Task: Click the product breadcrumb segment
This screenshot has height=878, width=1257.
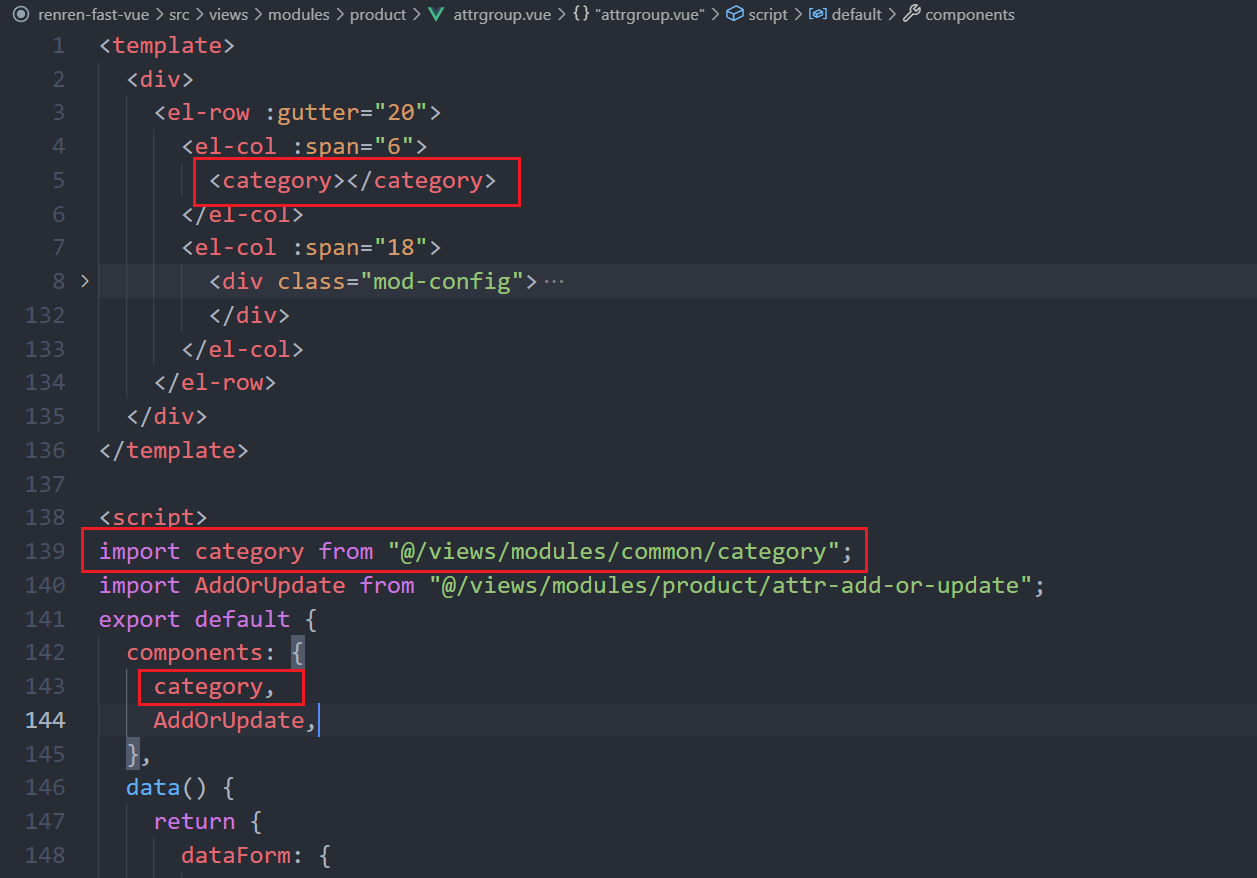Action: [x=378, y=14]
